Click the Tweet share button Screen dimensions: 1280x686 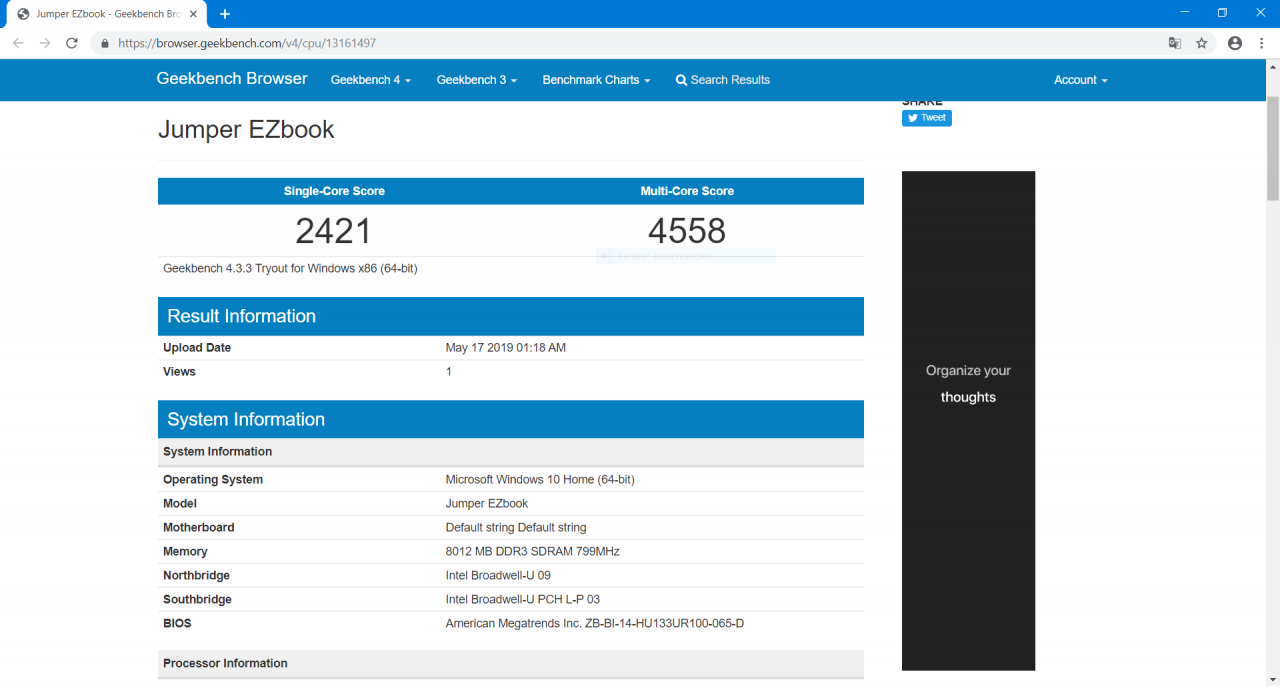tap(927, 118)
